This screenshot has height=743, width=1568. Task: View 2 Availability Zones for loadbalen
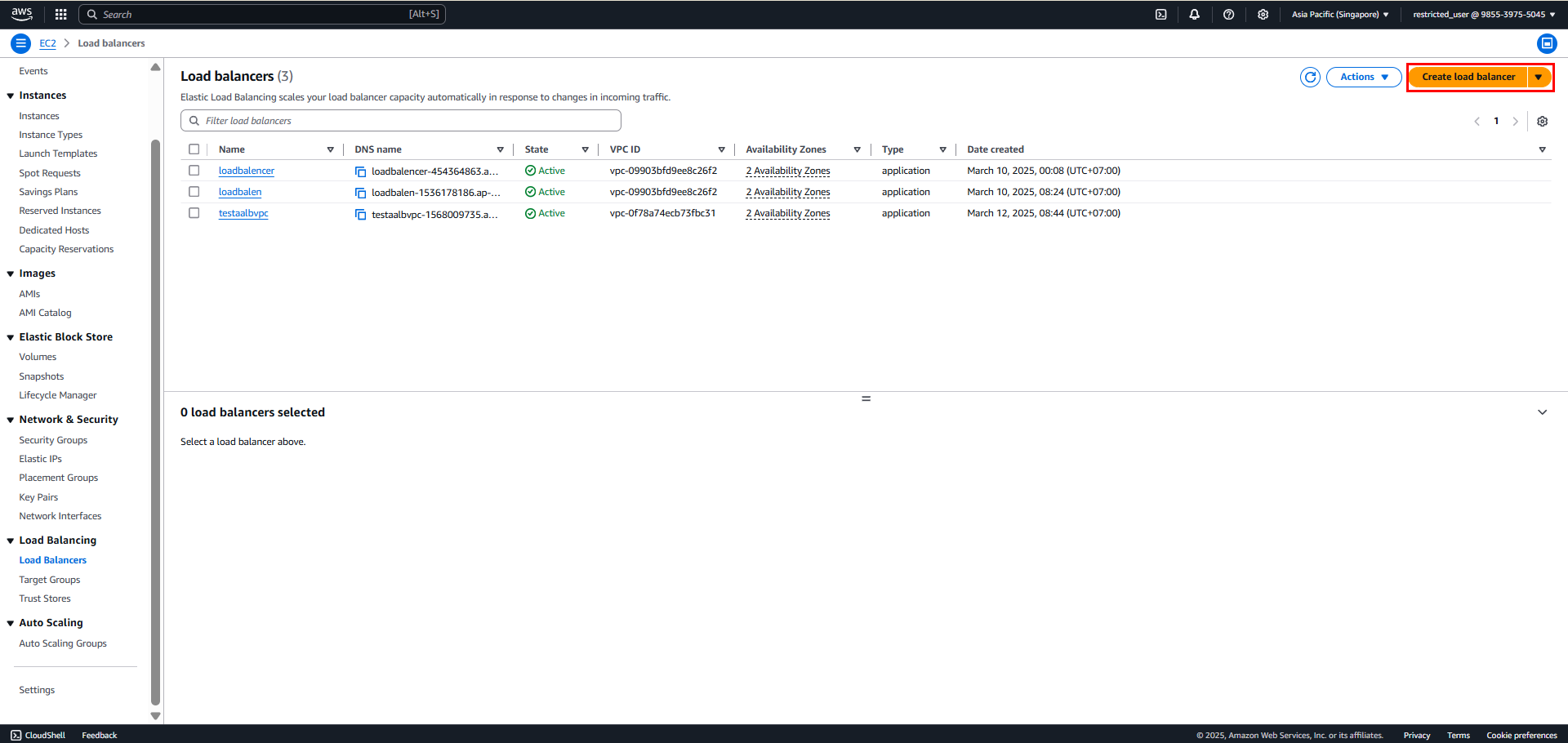coord(787,192)
